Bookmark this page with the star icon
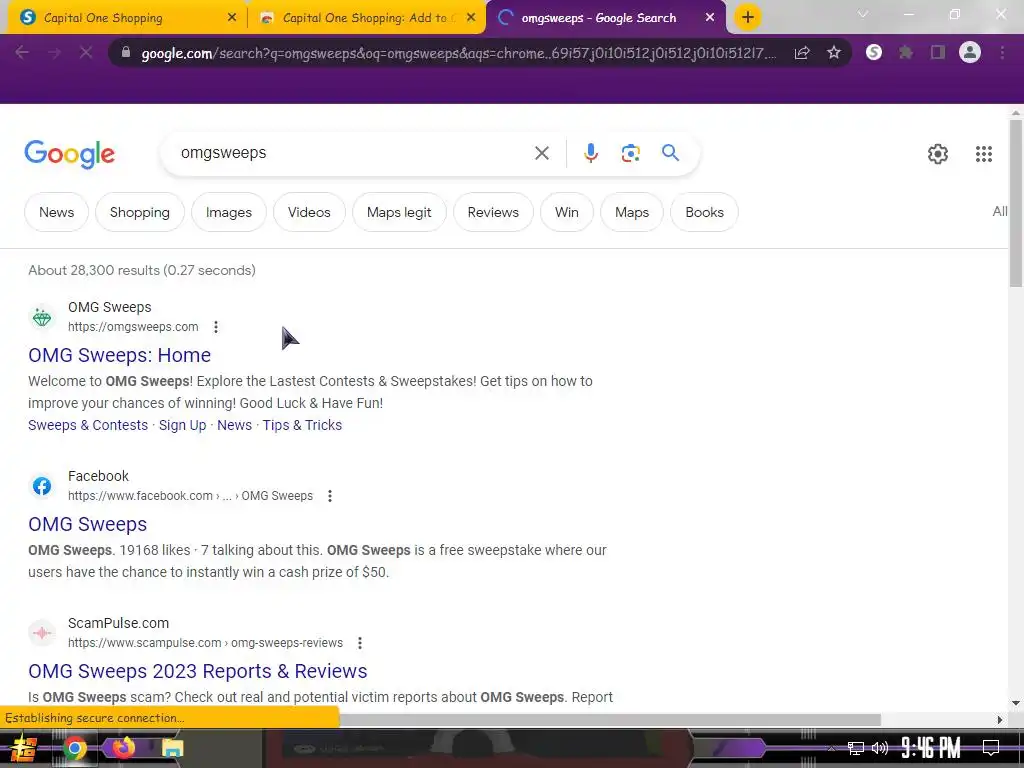Viewport: 1024px width, 768px height. (x=833, y=53)
